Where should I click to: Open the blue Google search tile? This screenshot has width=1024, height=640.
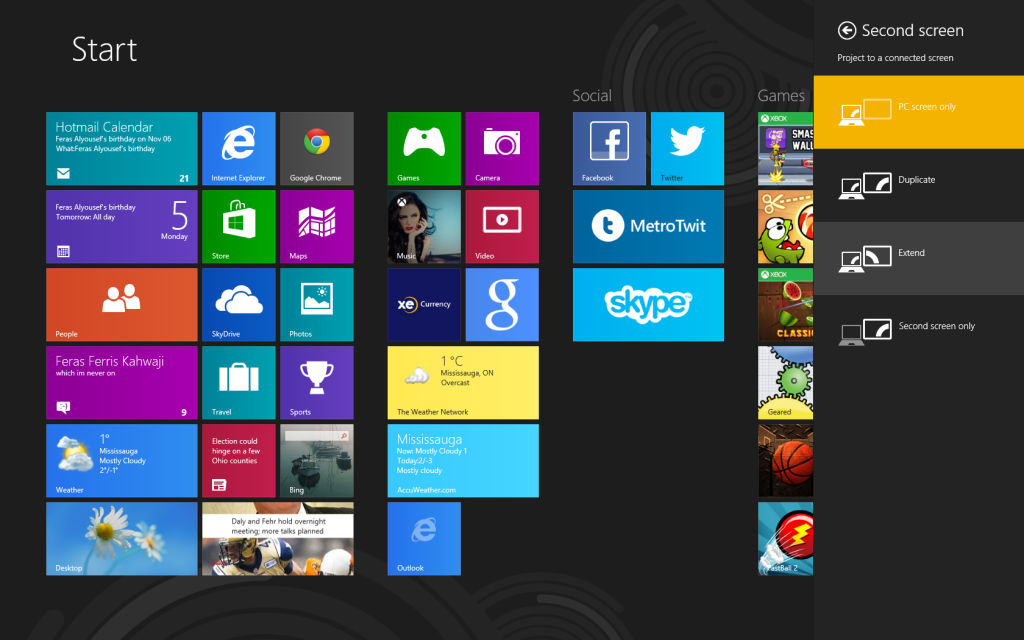click(502, 304)
